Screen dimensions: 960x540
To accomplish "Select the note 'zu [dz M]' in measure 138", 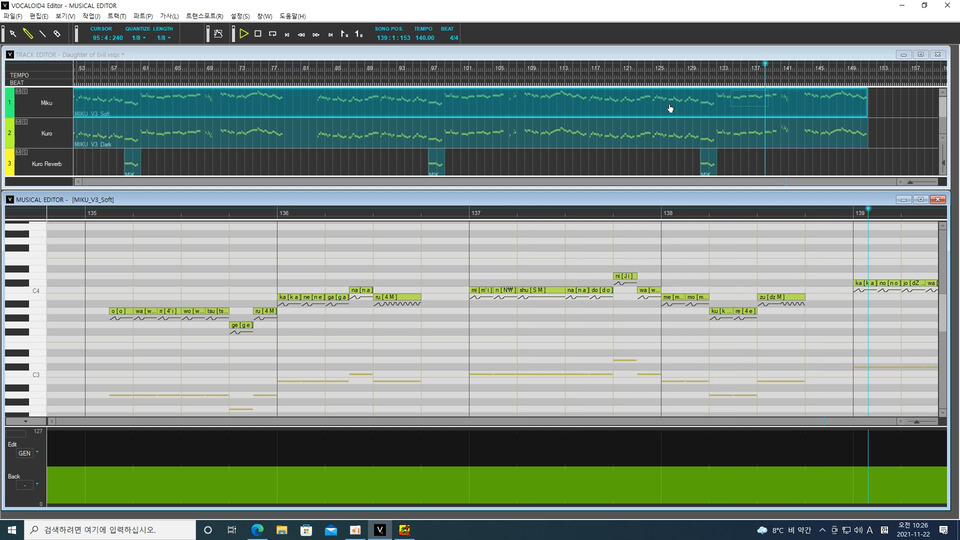I will click(x=781, y=297).
